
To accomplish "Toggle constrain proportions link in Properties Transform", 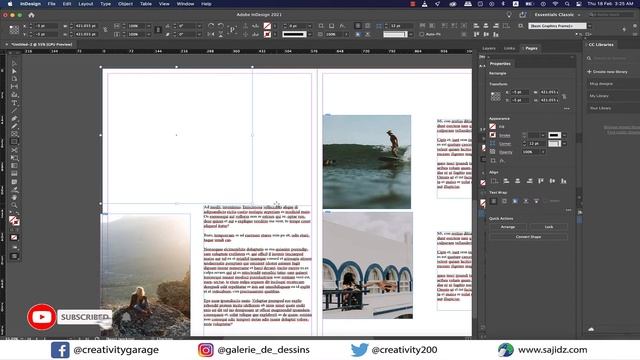I will [x=564, y=96].
